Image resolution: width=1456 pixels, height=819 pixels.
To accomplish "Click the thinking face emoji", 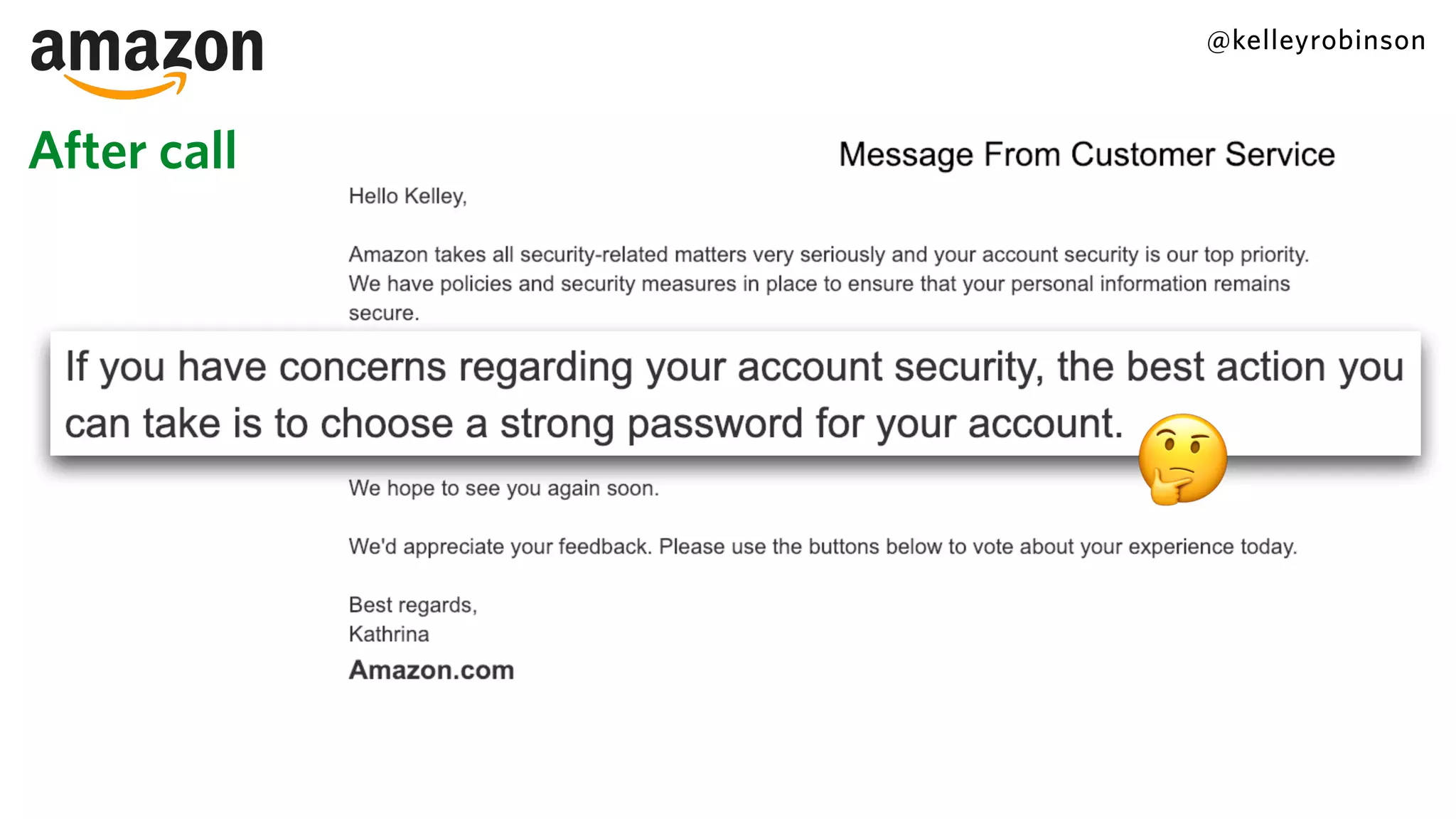I will (1182, 459).
